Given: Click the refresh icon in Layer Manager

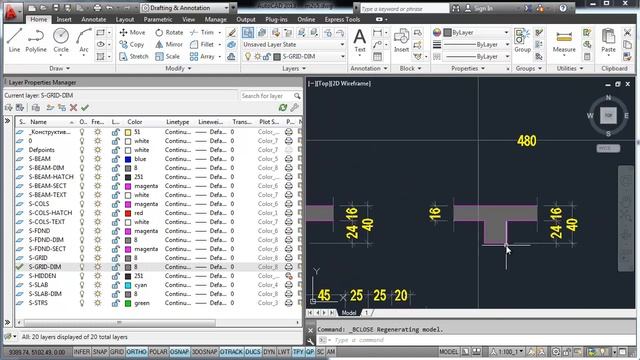Looking at the screenshot, I should pyautogui.click(x=282, y=108).
